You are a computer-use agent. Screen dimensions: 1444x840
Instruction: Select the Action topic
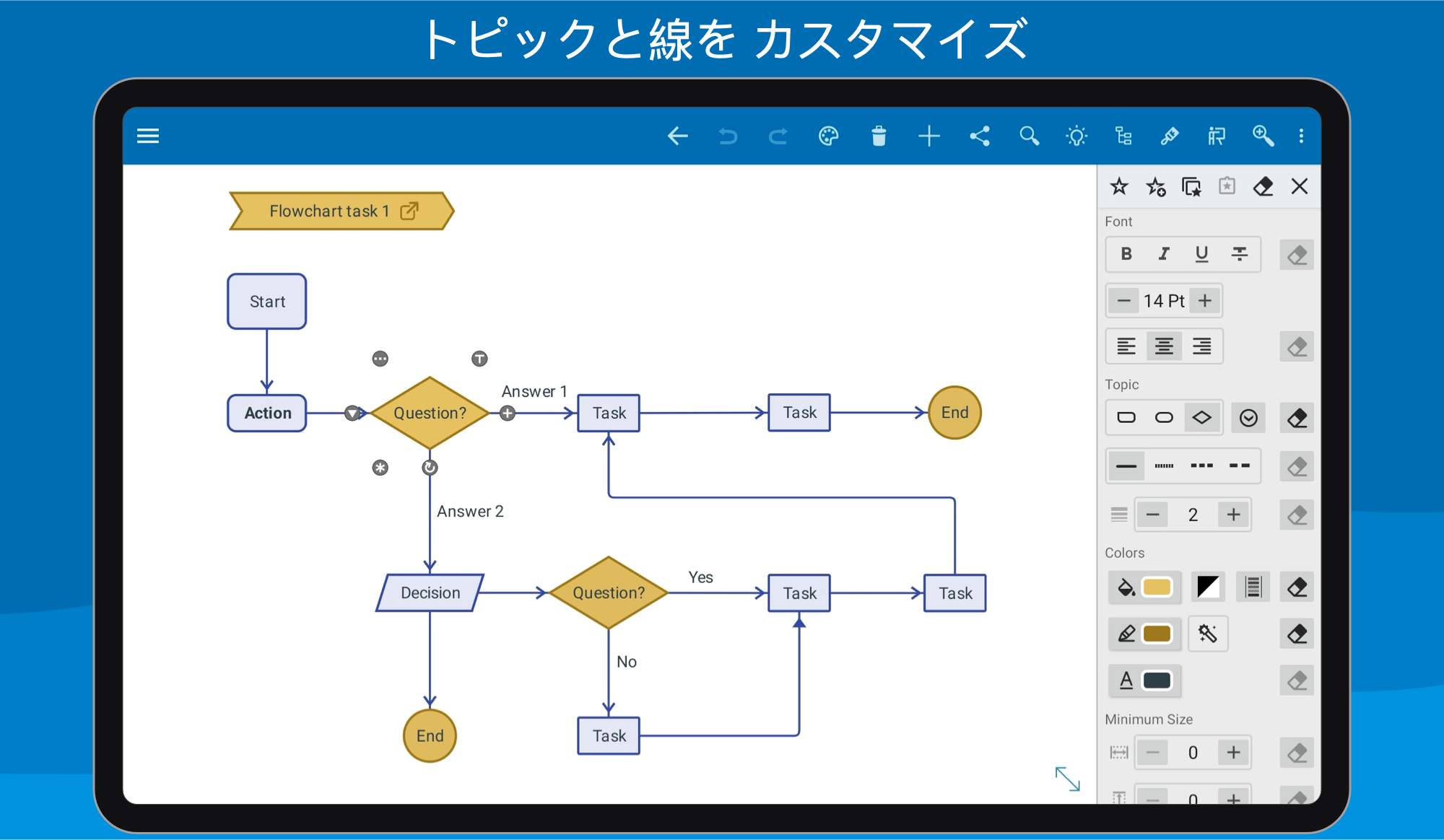(x=267, y=414)
